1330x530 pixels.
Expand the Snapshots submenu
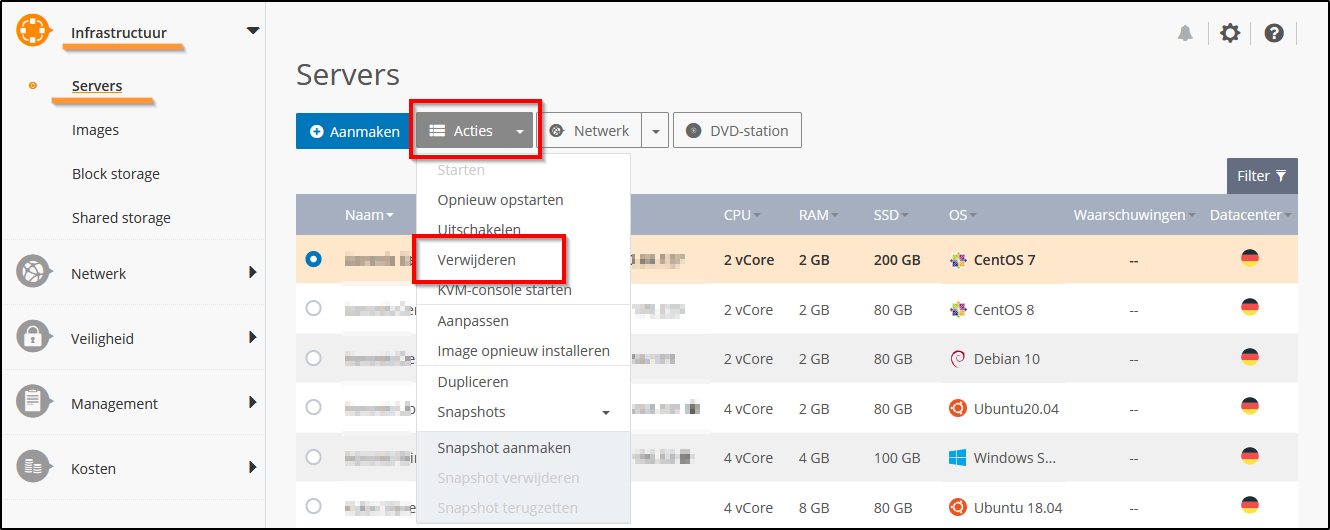[x=524, y=412]
